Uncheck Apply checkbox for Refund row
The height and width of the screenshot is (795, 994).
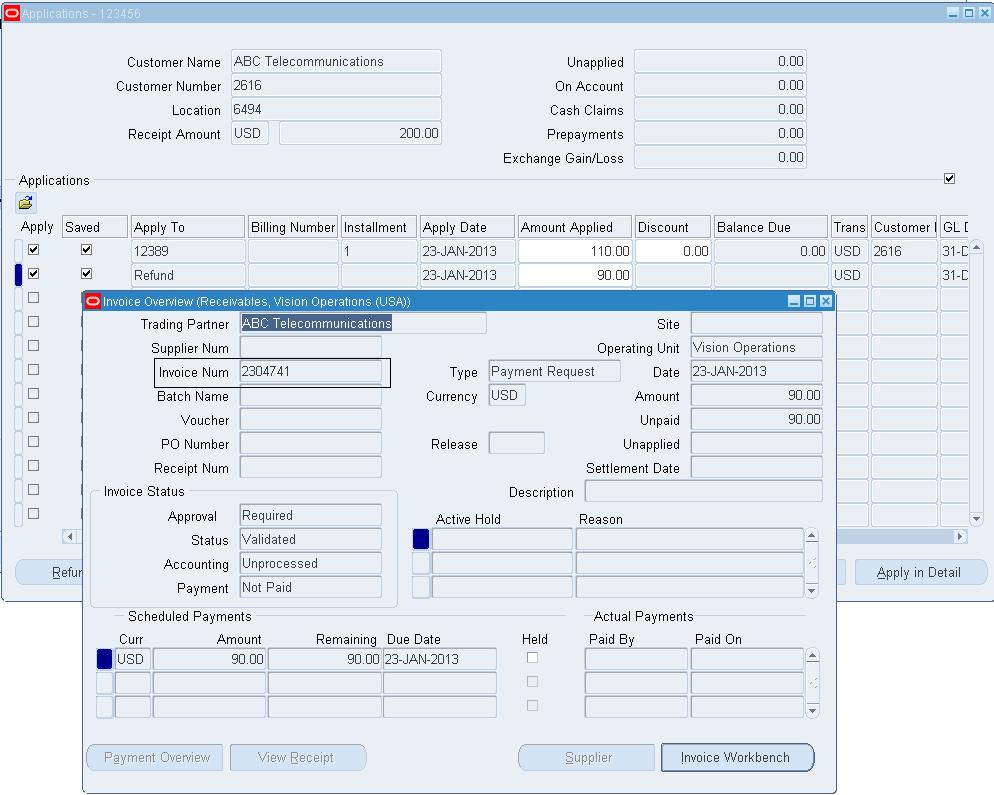[34, 274]
